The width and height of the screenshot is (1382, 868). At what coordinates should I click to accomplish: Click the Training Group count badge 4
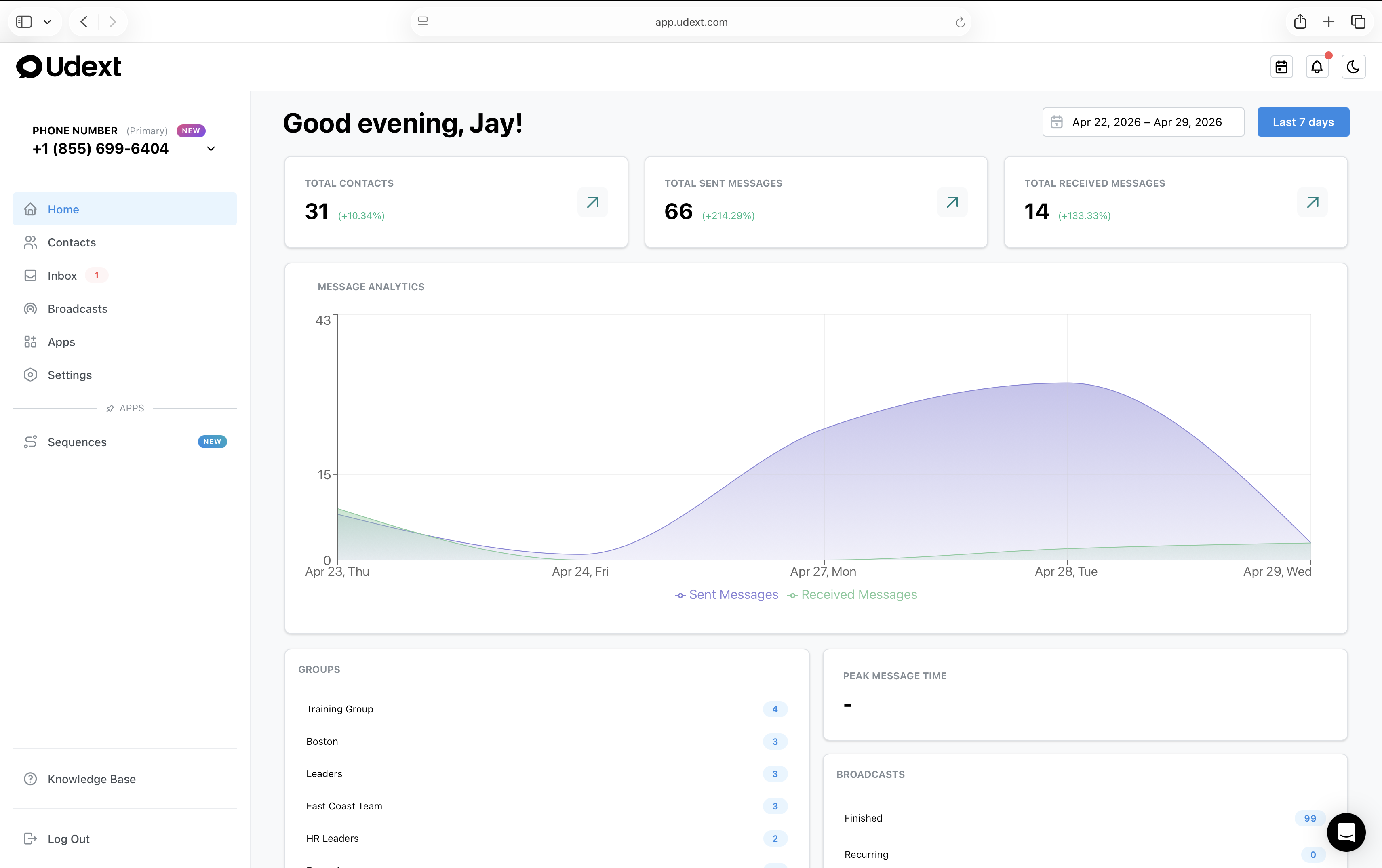[x=775, y=709]
